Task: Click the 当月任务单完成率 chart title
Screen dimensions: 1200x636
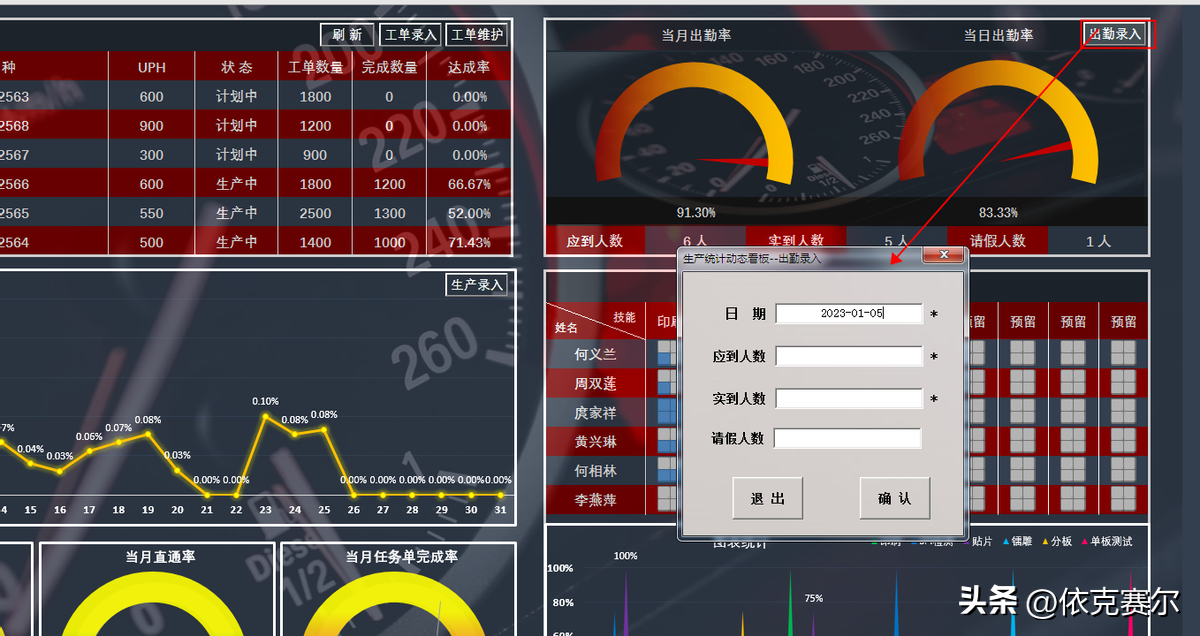Action: [402, 556]
